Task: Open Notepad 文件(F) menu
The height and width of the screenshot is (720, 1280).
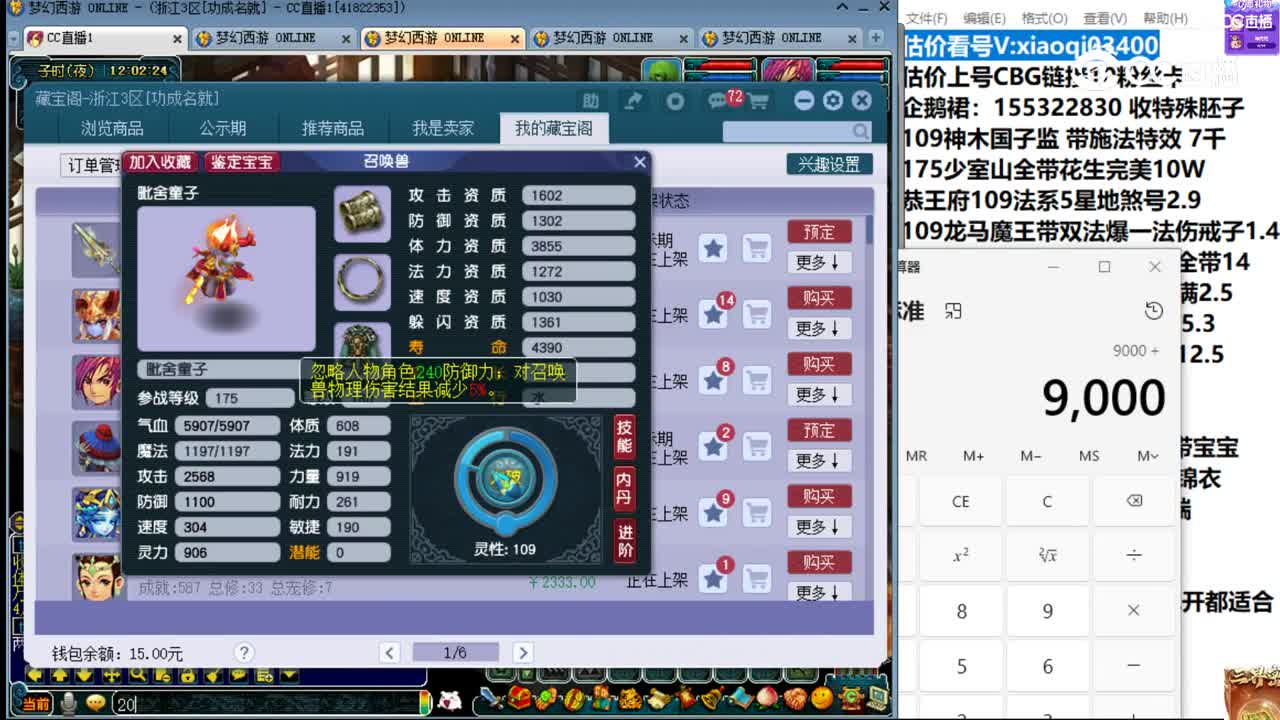Action: coord(927,18)
